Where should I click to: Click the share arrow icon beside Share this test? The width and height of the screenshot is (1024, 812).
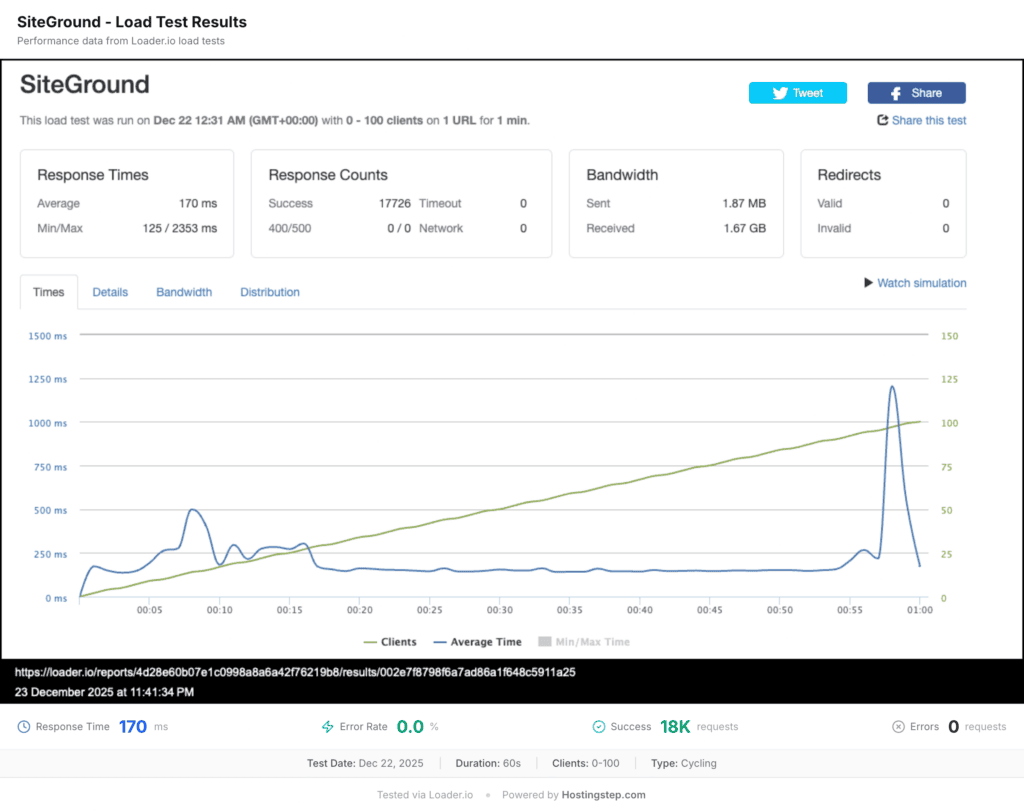coord(882,120)
